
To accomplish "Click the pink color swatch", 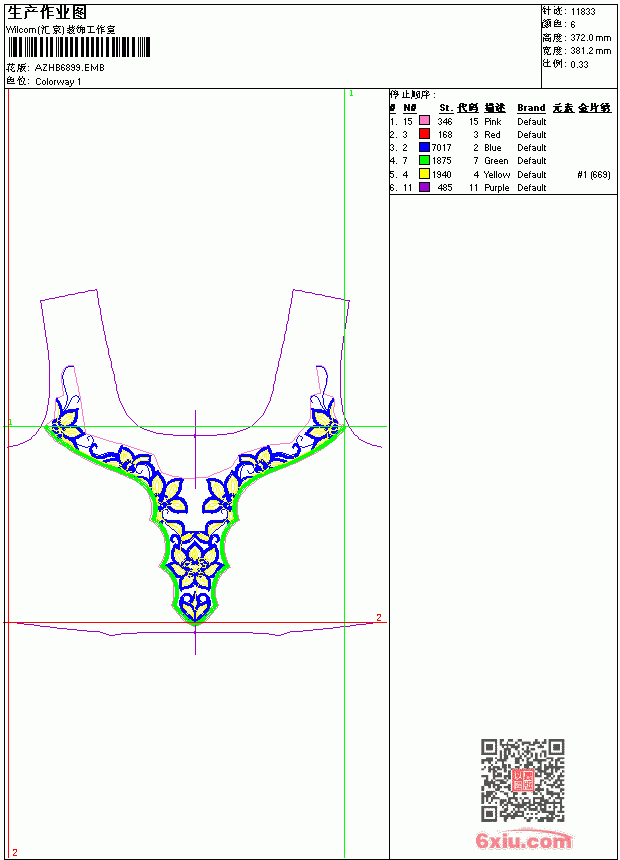I will 424,121.
